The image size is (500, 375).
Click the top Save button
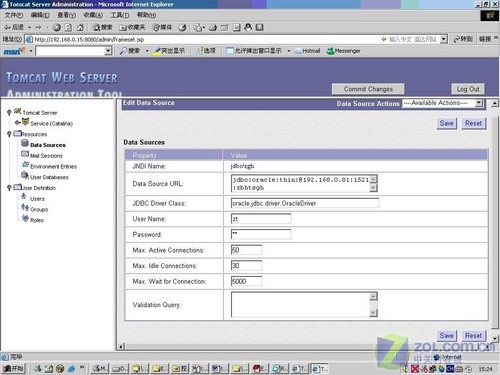pos(446,123)
